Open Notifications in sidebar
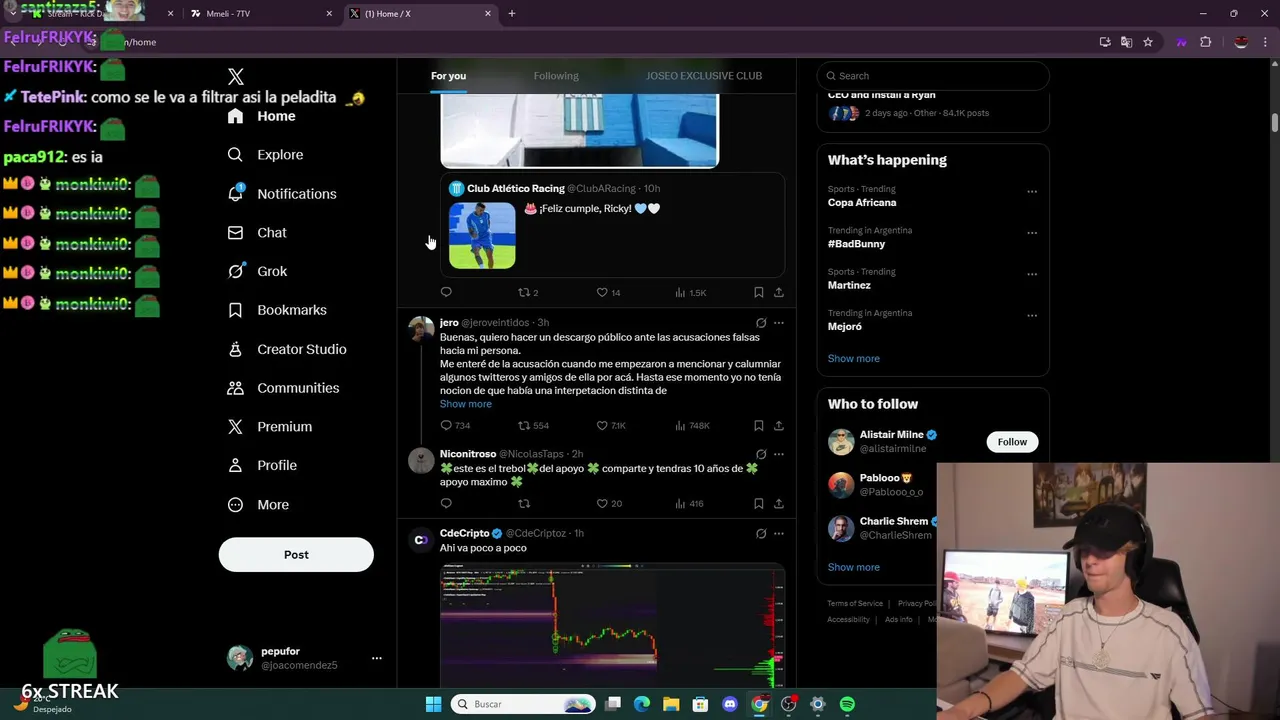 [282, 194]
